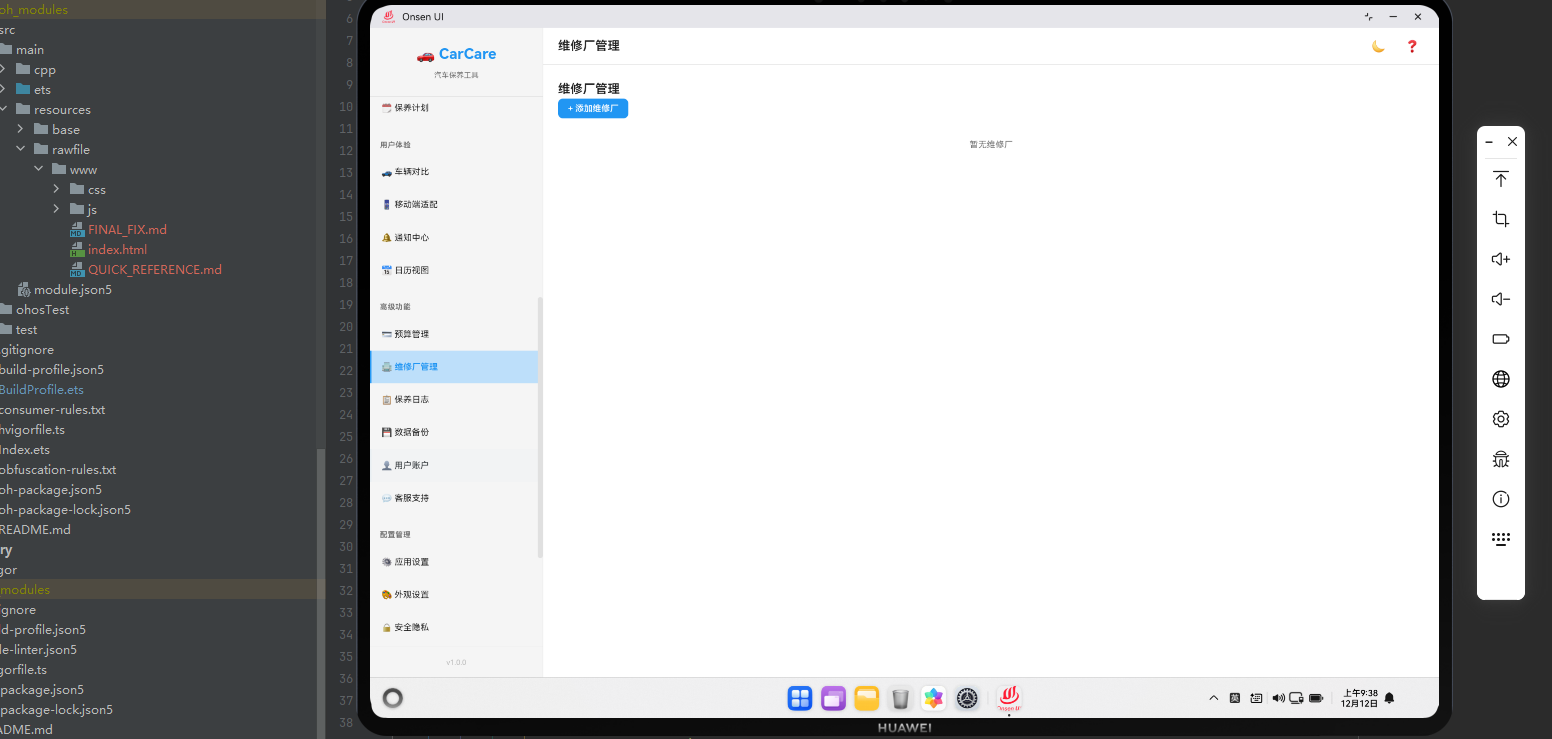The height and width of the screenshot is (739, 1552).
Task: Click 添加维修厂 button
Action: [593, 108]
